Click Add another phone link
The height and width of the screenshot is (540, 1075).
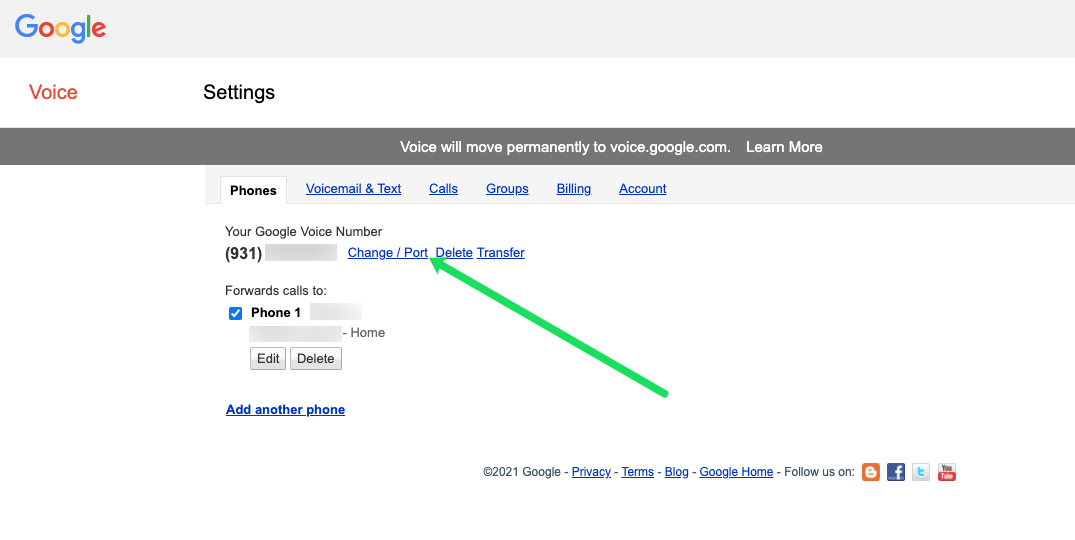point(285,410)
